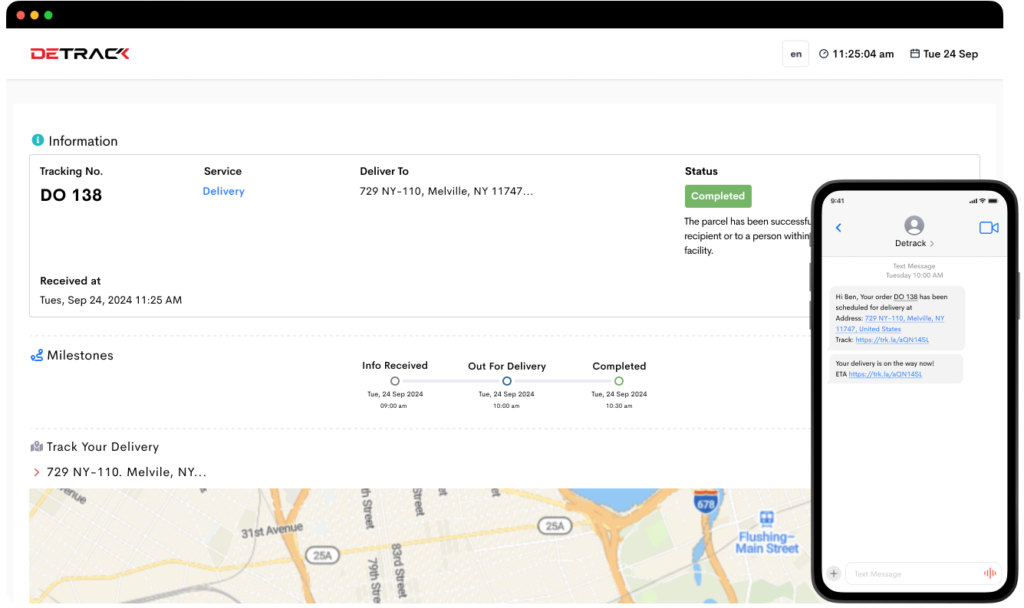The height and width of the screenshot is (608, 1024).
Task: Tap the voice dictation icon in the message bar
Action: [990, 574]
